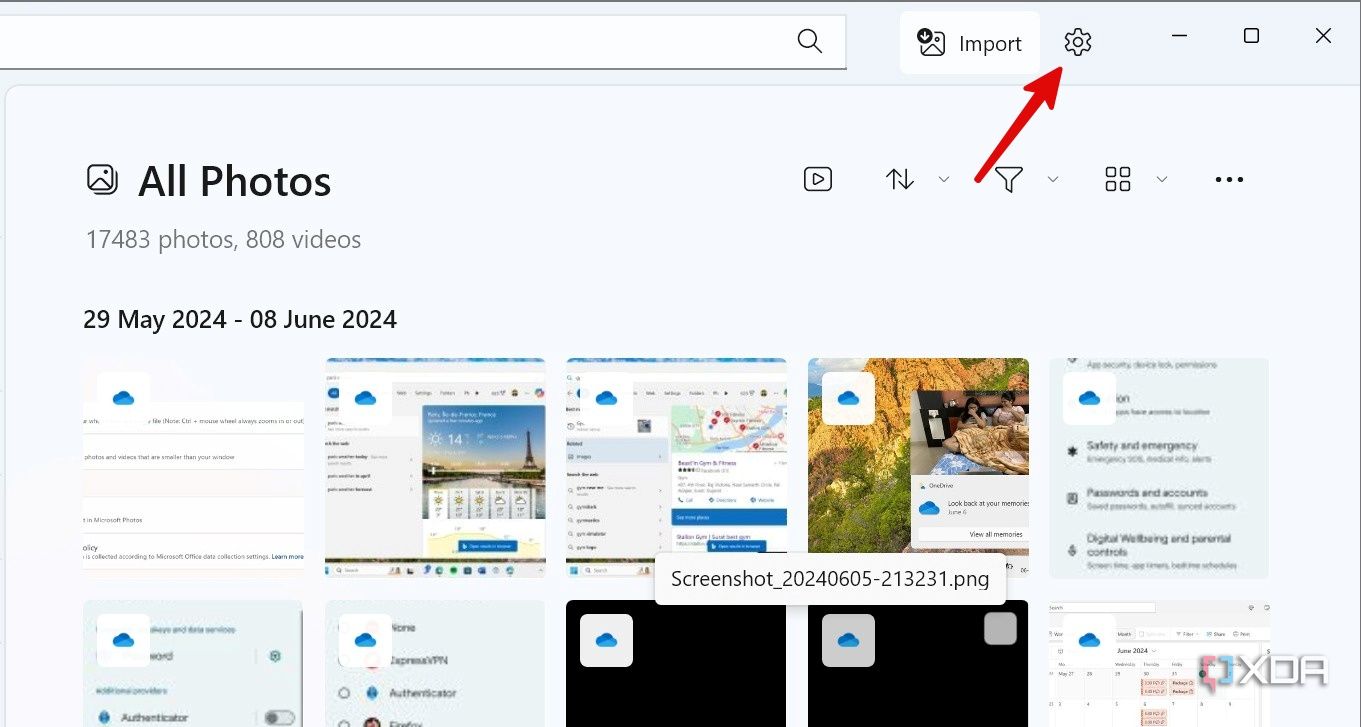1361x727 pixels.
Task: Open Photos settings with the gear icon
Action: point(1077,42)
